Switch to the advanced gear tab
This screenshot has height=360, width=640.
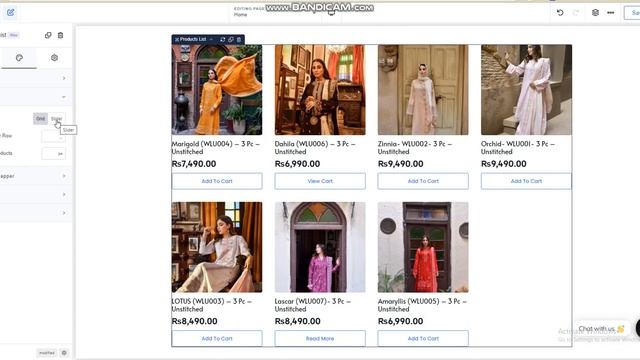click(x=54, y=58)
